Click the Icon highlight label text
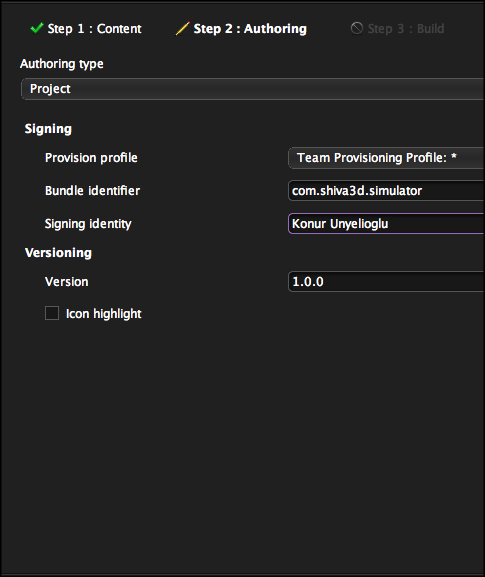485x577 pixels. click(x=103, y=314)
